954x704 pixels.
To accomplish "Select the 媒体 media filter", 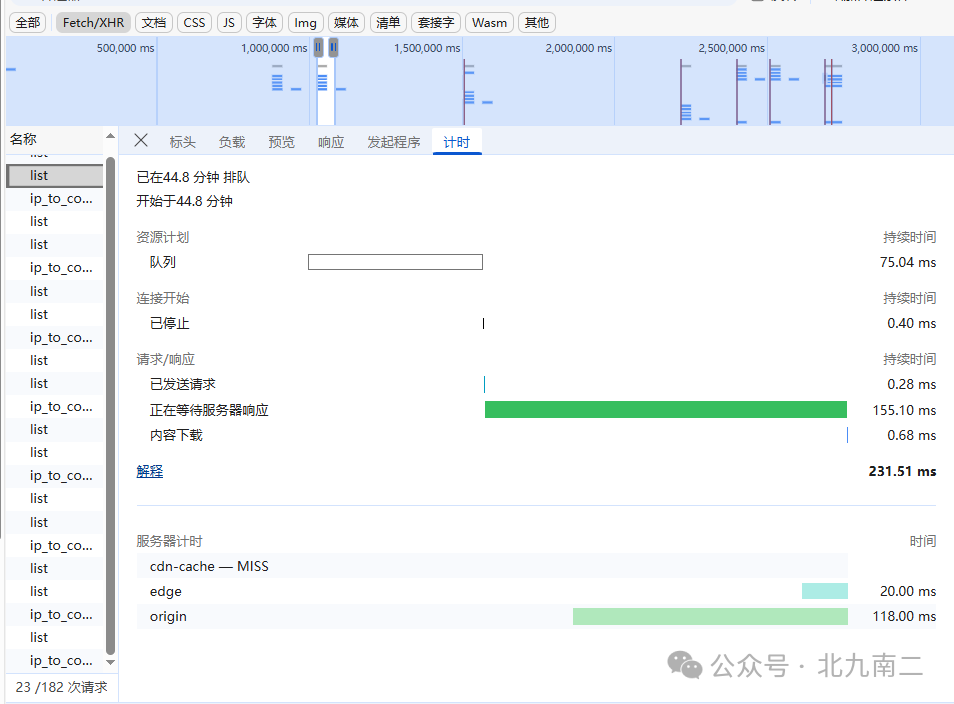I will pos(346,22).
